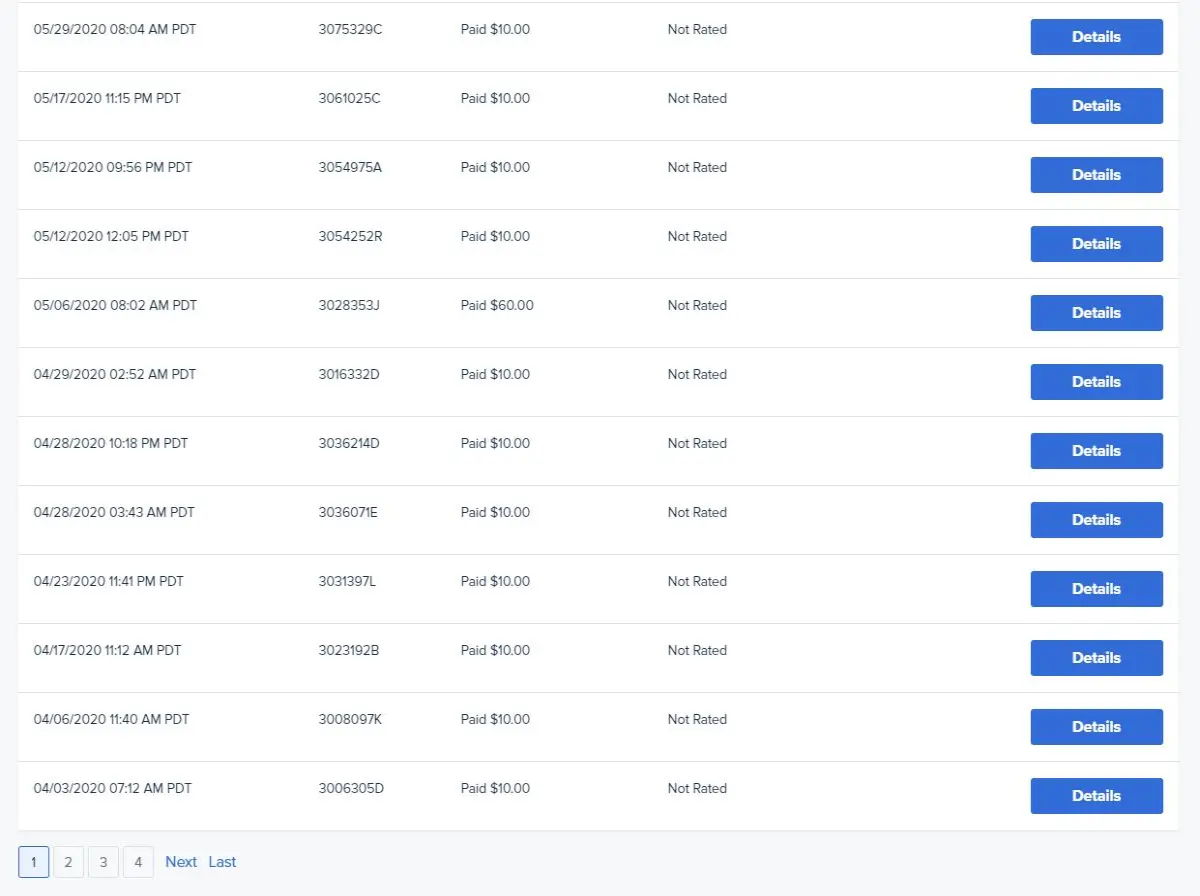Click date 05/17/2020 11:15 PM PDT
1200x896 pixels.
[x=107, y=99]
